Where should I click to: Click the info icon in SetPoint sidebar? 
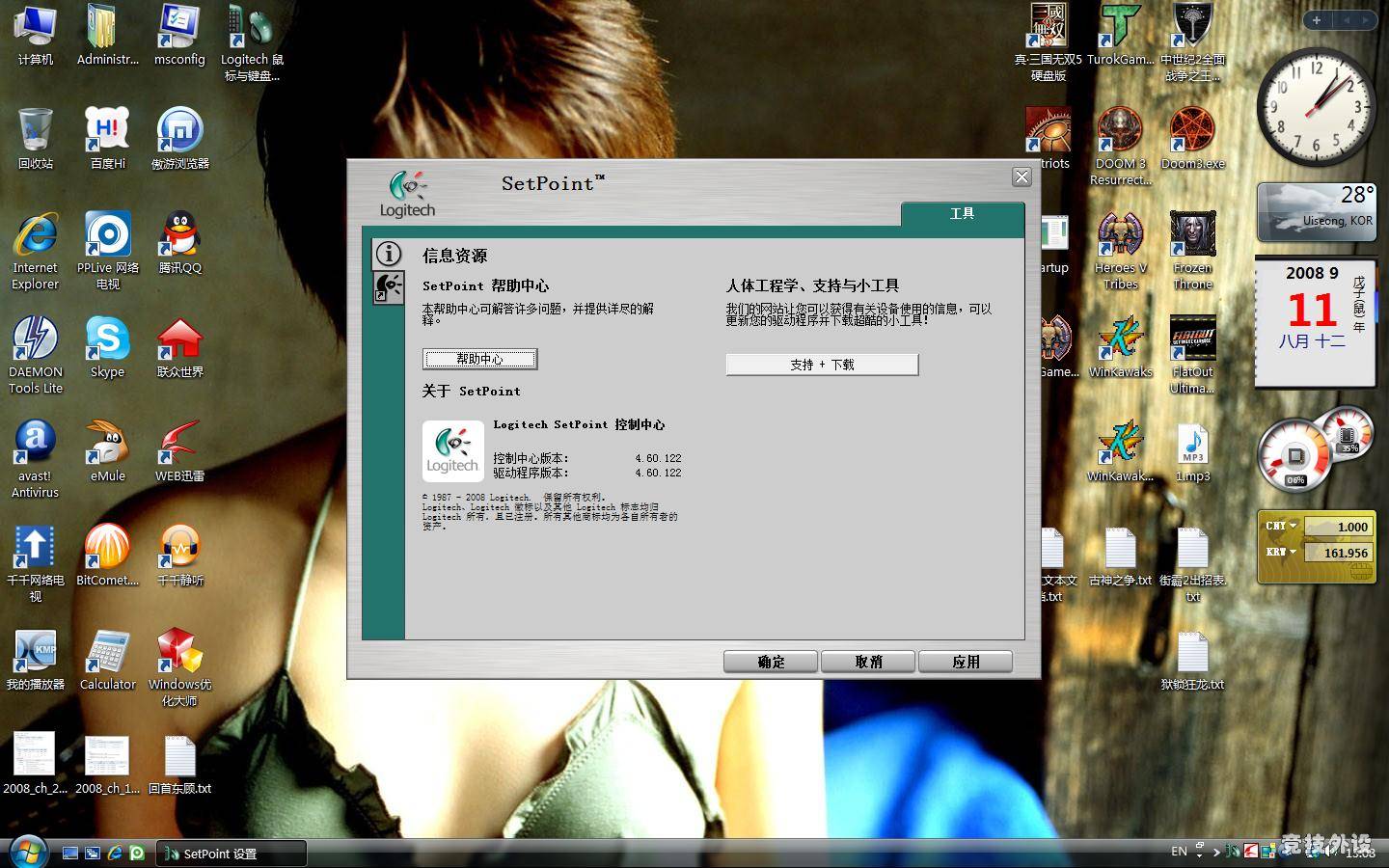pyautogui.click(x=389, y=254)
